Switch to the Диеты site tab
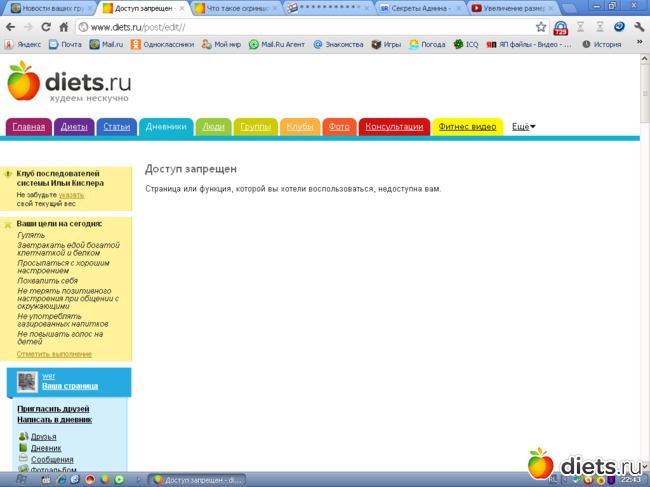650x487 pixels. [x=74, y=127]
